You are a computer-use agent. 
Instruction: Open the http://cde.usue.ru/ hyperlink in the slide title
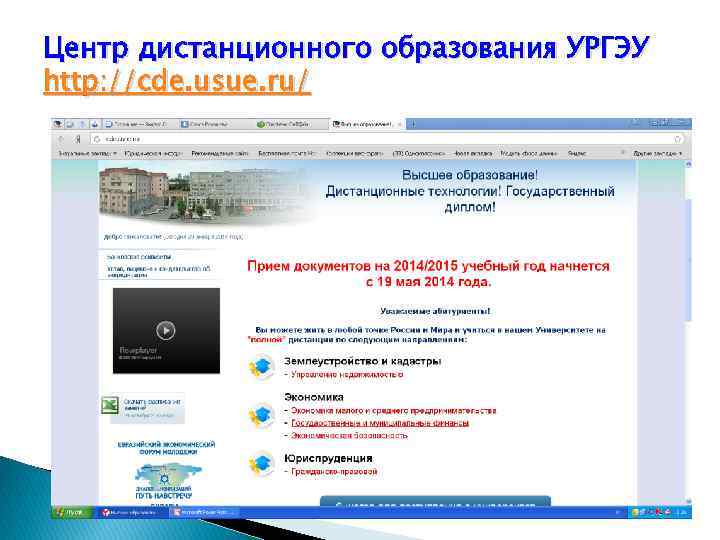point(177,81)
